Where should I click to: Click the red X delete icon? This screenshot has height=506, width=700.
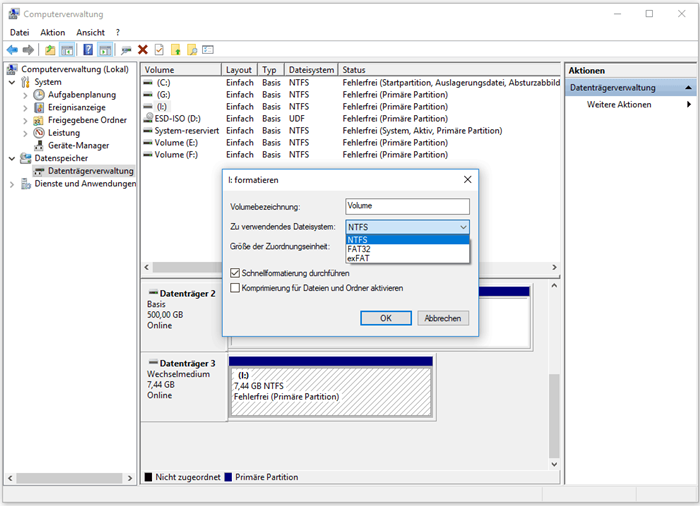click(x=143, y=50)
